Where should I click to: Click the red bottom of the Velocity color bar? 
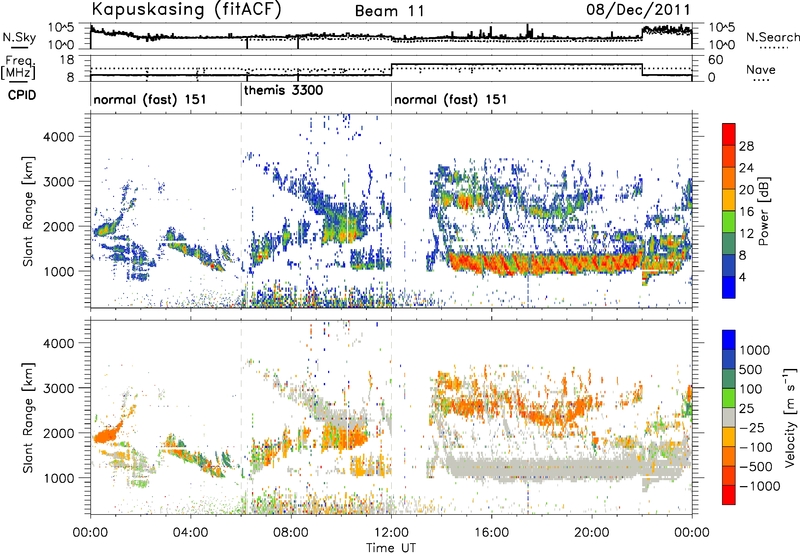(x=729, y=495)
